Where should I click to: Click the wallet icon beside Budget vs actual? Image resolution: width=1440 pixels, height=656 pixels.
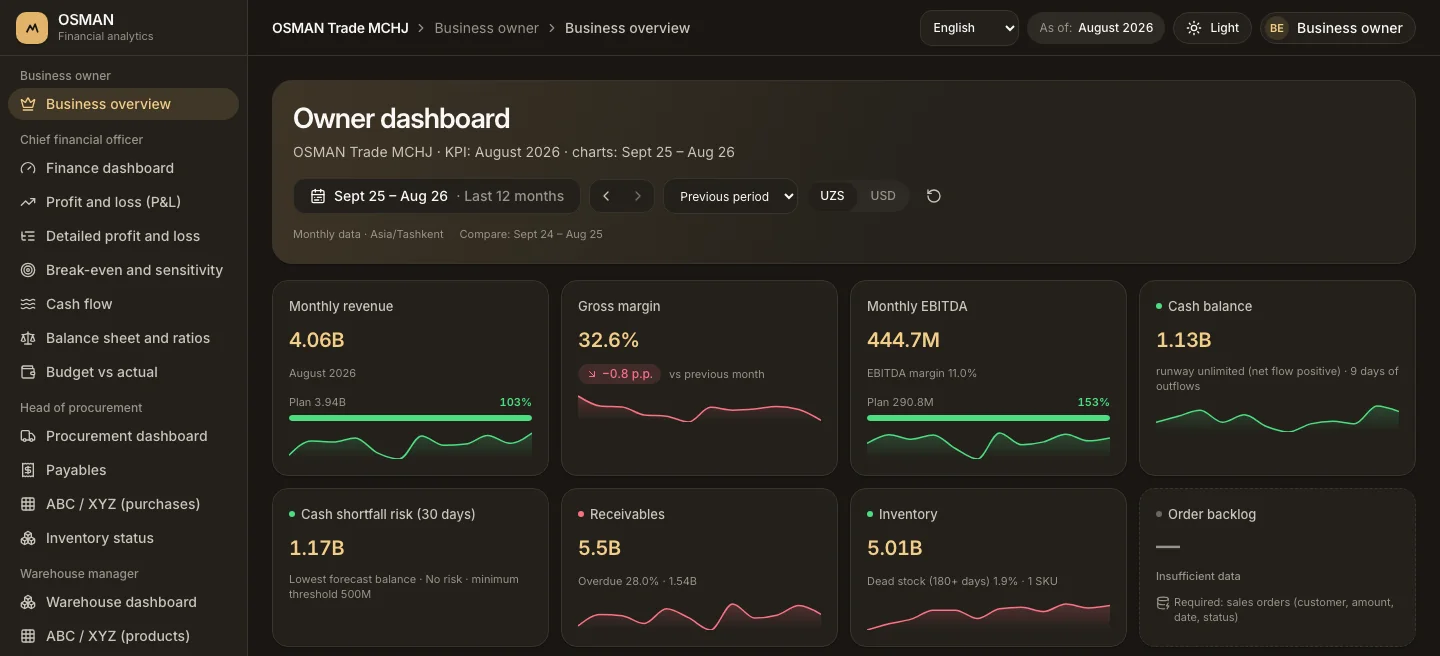click(28, 372)
